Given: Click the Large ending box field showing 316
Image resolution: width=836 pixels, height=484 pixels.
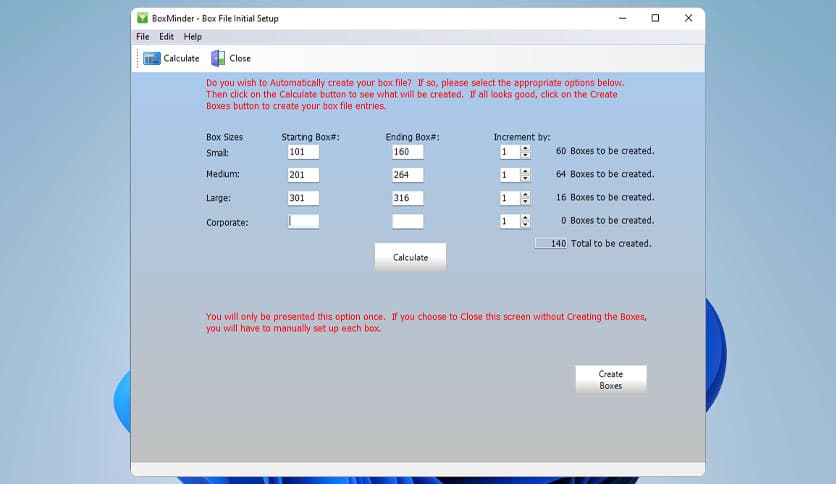Looking at the screenshot, I should click(407, 198).
